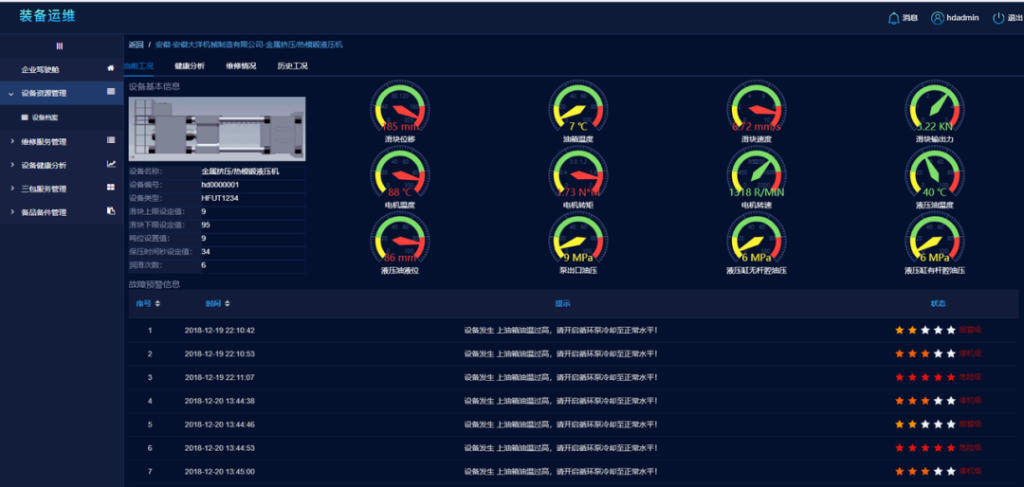The image size is (1024, 487).
Task: Click the grid icon beside 三包服务管理
Action: [111, 188]
